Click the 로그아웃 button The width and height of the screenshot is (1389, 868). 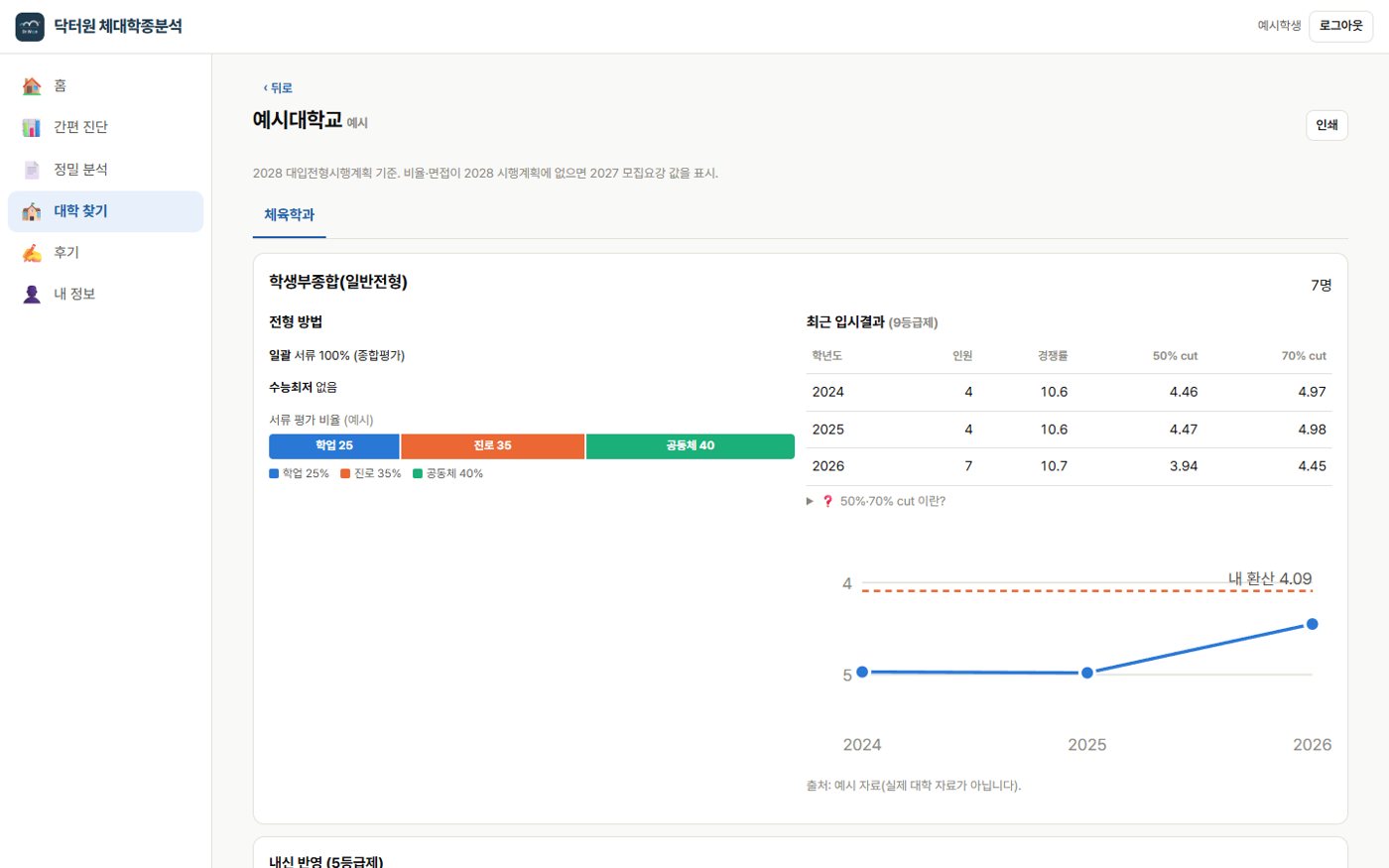pos(1340,26)
